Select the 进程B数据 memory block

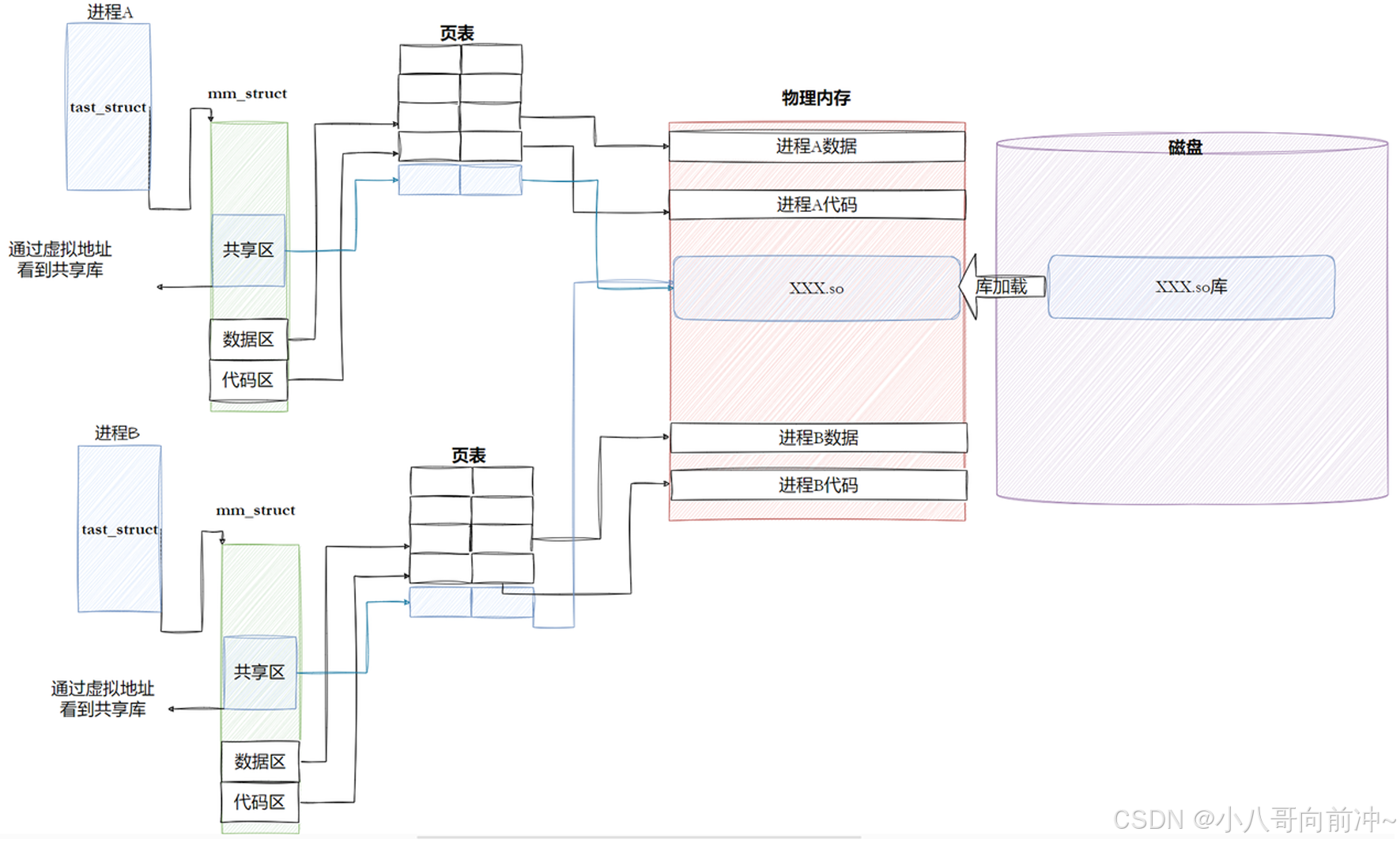[x=818, y=437]
